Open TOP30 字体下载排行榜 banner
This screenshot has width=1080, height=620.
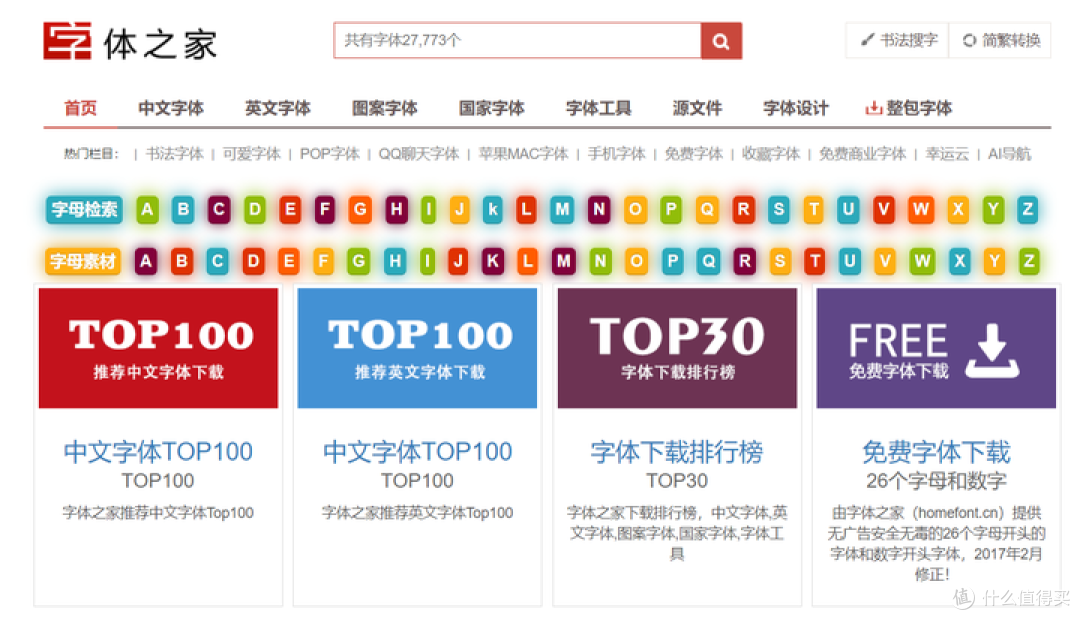pos(677,348)
